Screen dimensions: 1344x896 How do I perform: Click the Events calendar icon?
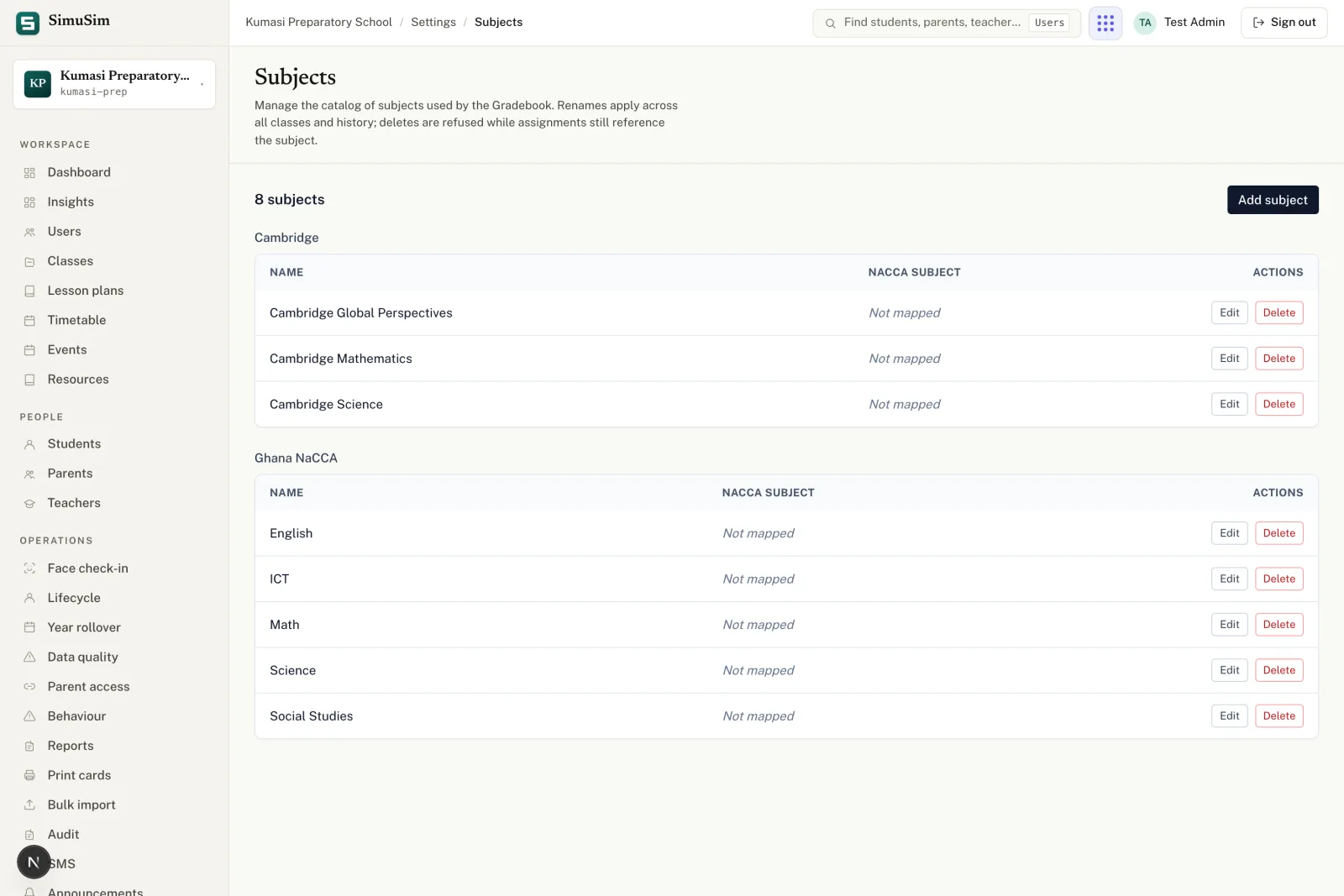(x=29, y=350)
